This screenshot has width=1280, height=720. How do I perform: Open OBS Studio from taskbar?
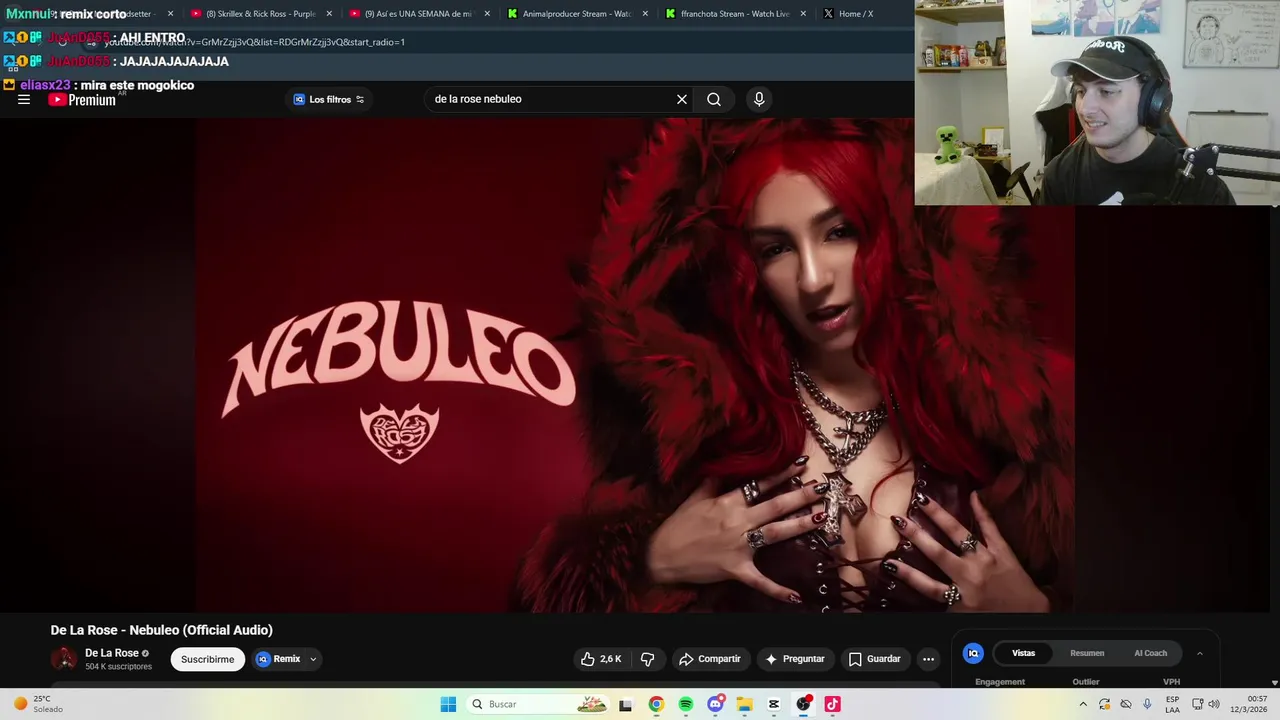[804, 704]
